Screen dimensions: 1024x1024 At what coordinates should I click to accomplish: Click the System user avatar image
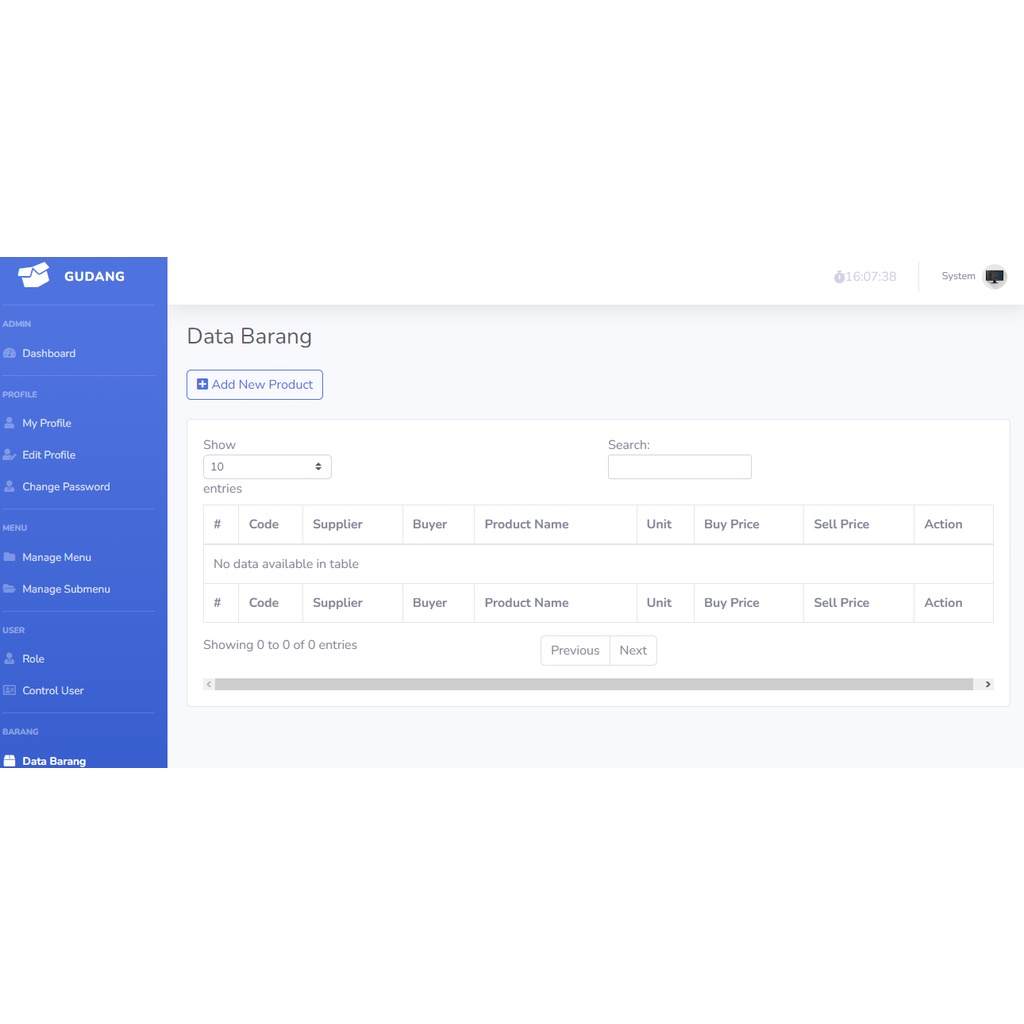pos(995,276)
